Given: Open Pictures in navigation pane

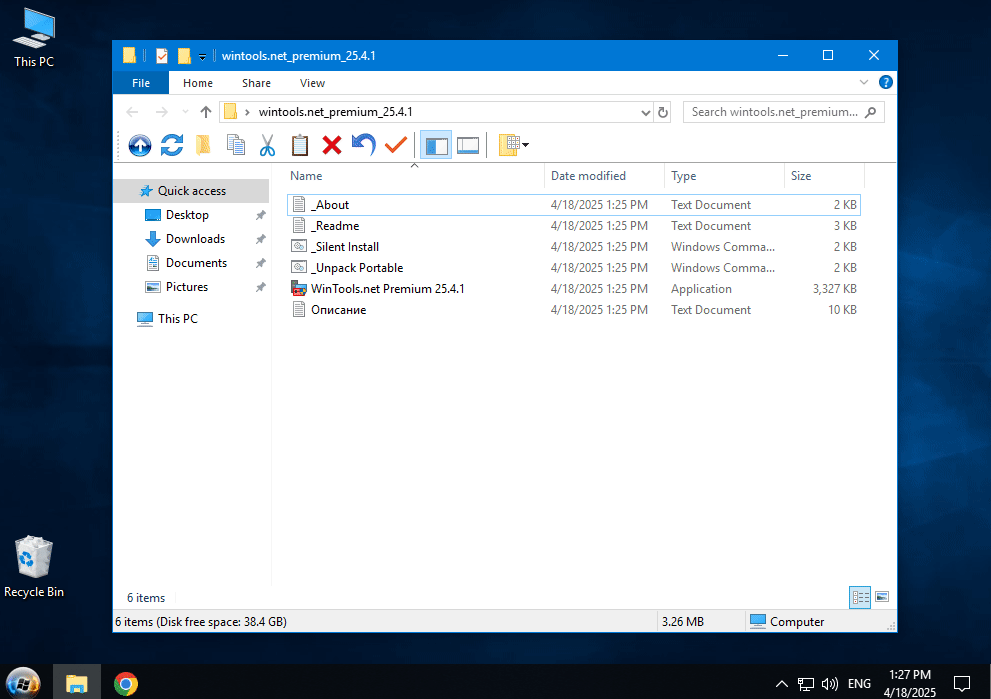Looking at the screenshot, I should point(186,287).
